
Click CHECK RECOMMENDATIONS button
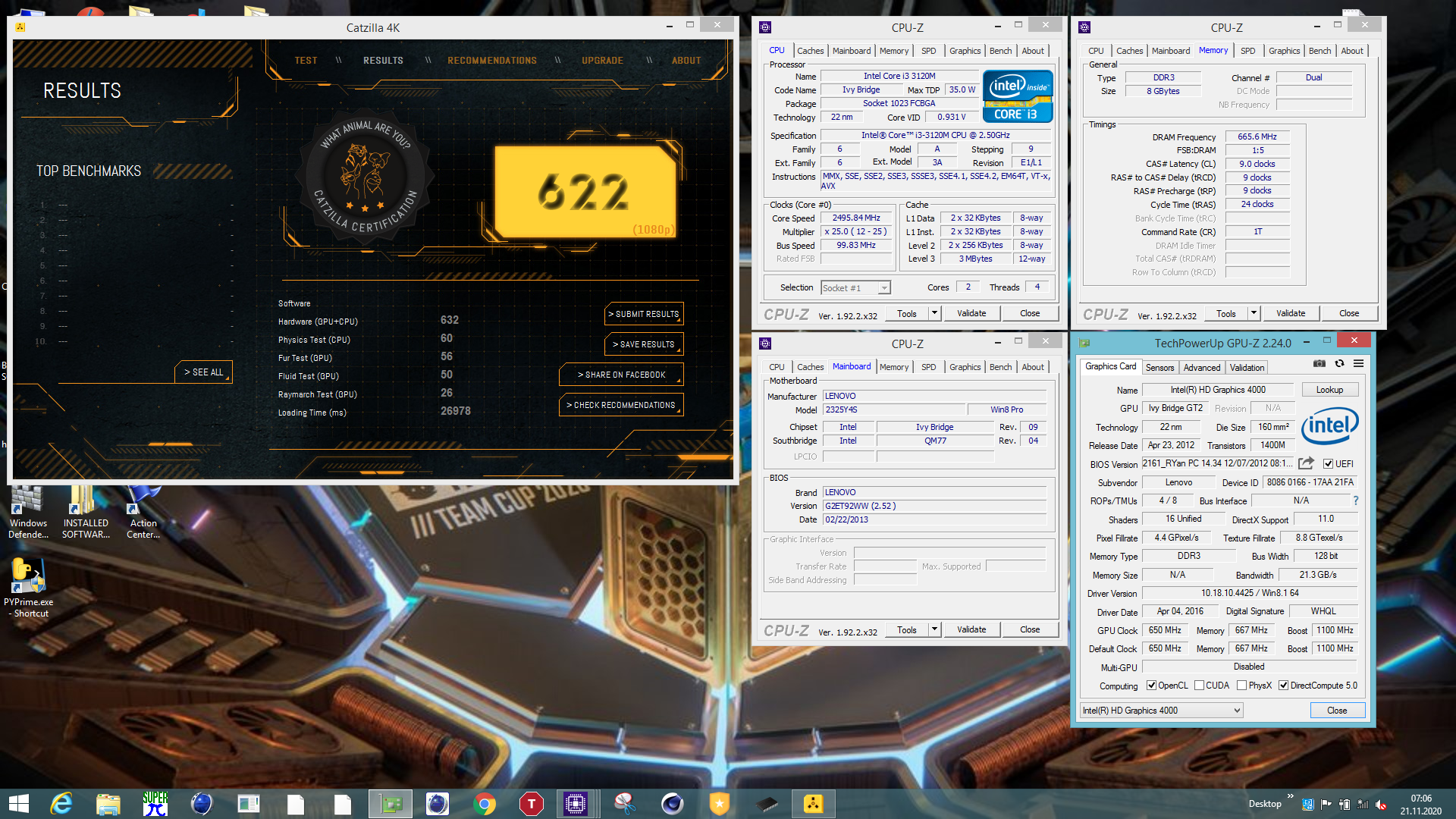coord(621,405)
